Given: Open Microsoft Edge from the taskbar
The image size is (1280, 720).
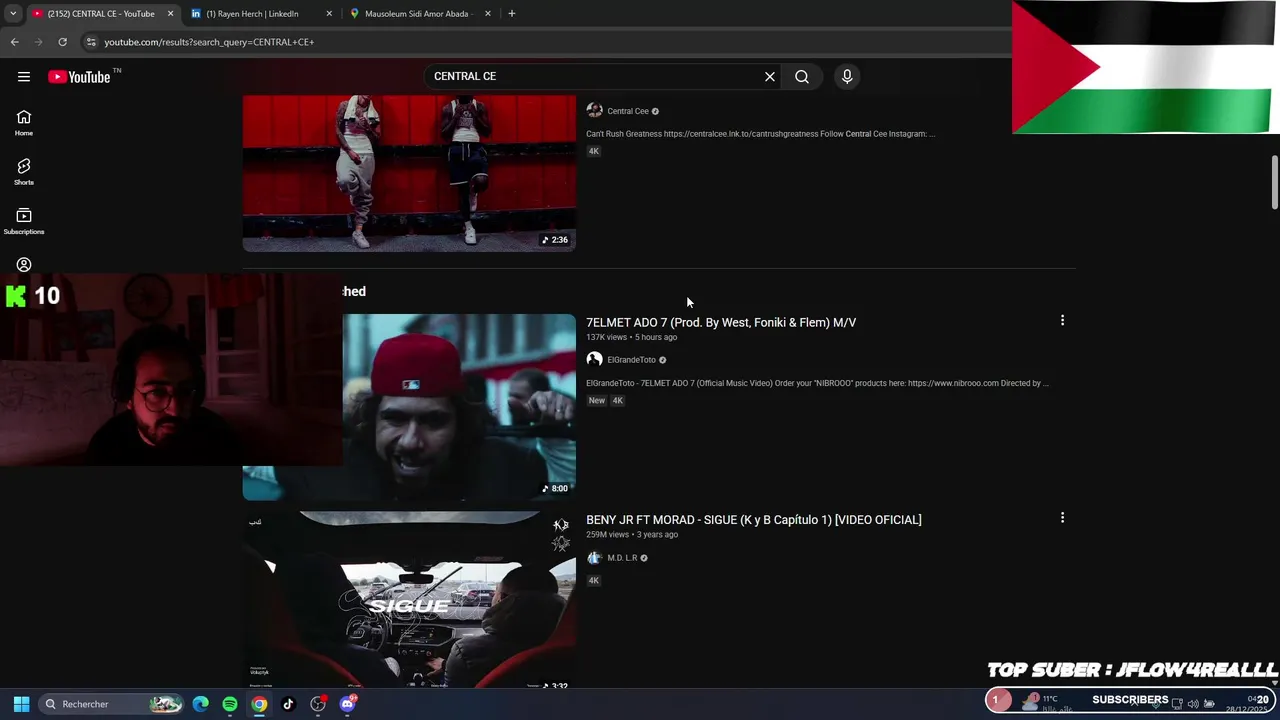Looking at the screenshot, I should pos(201,704).
